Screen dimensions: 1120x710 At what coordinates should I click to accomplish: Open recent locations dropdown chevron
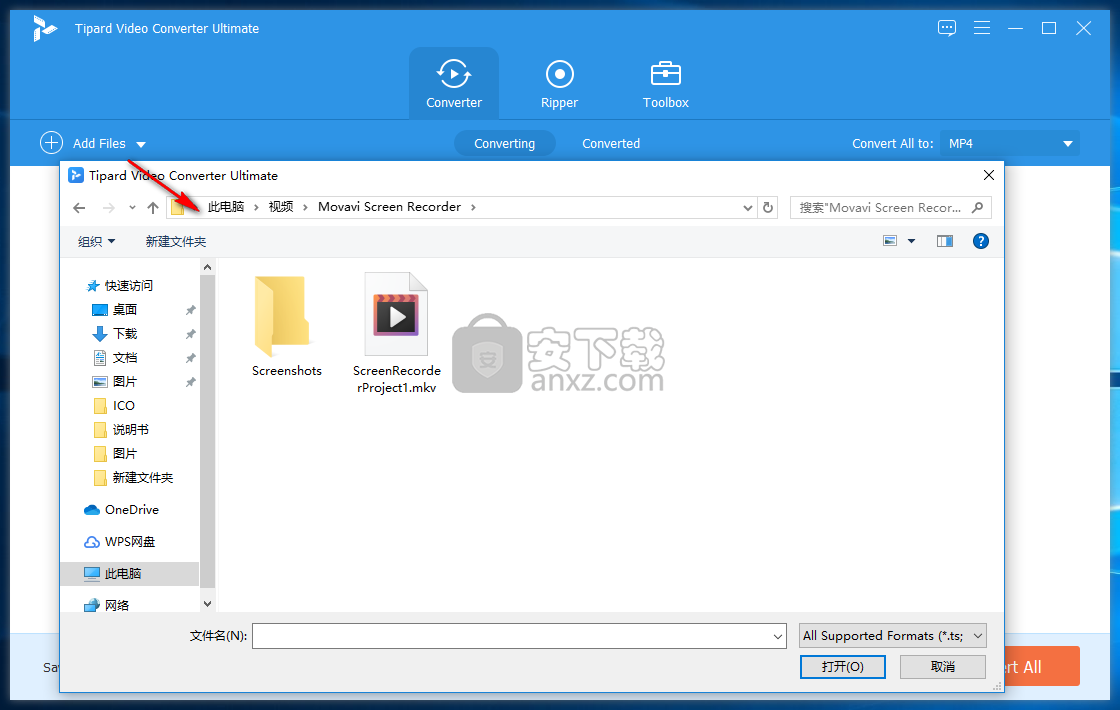pos(132,207)
